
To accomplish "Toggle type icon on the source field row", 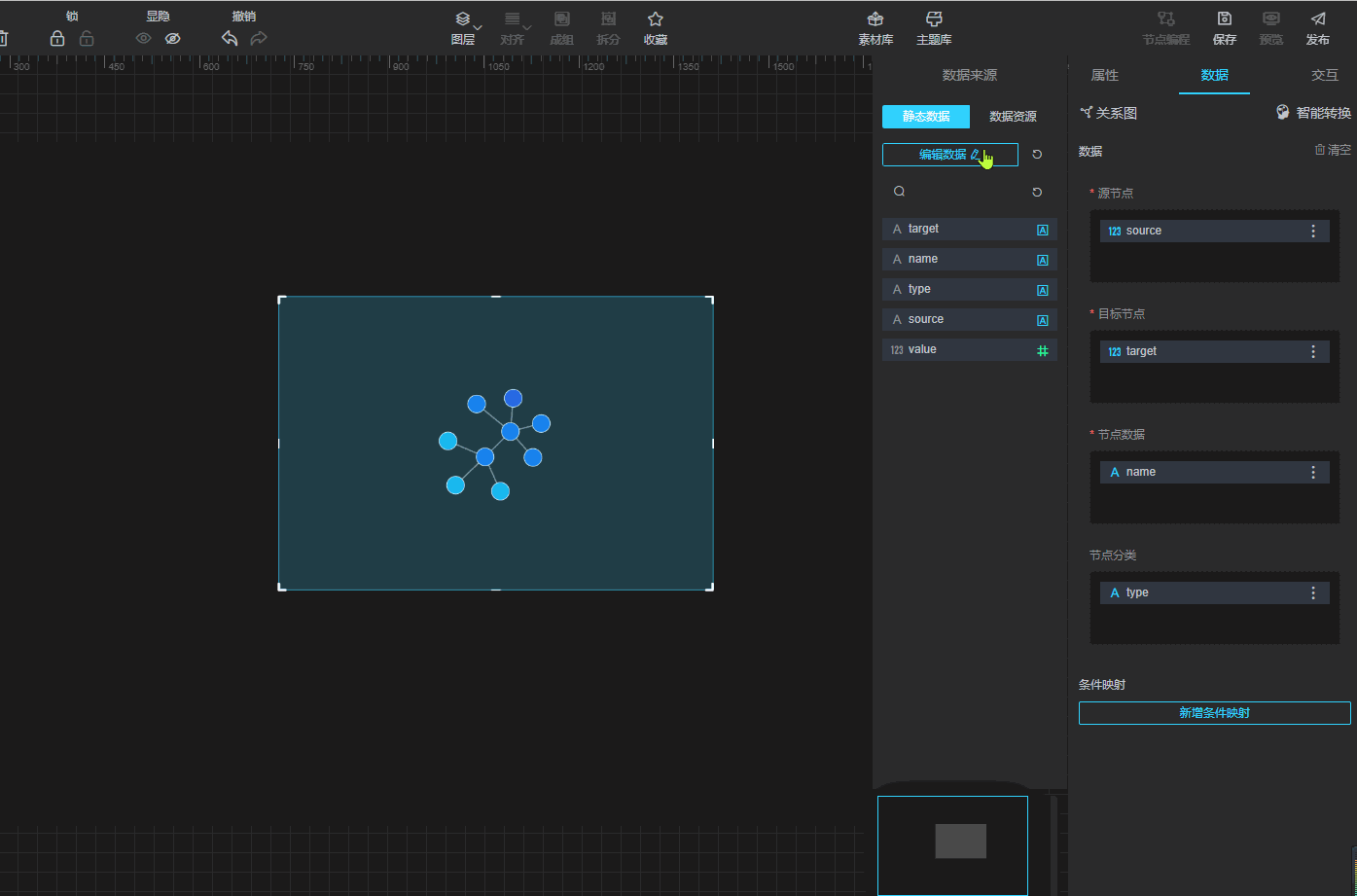I will click(x=1043, y=321).
